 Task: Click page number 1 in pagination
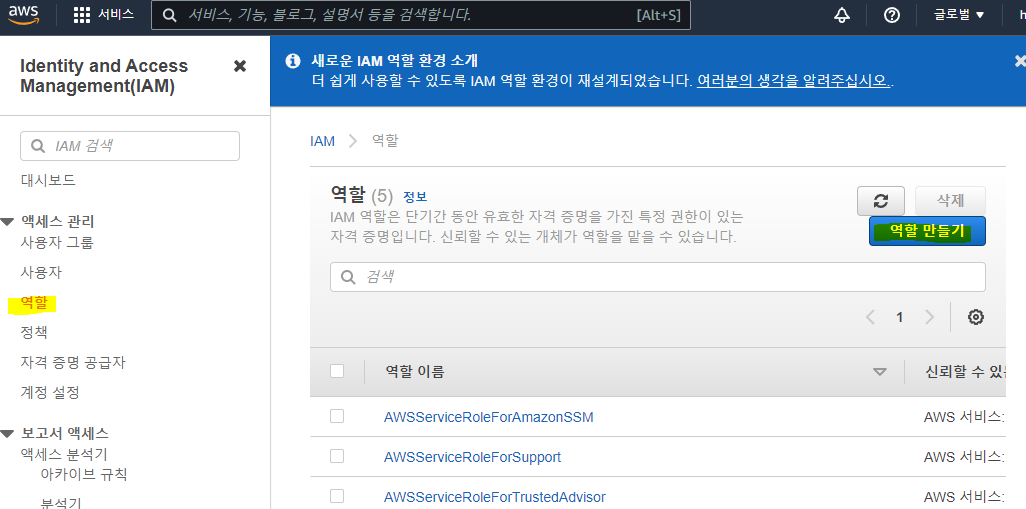point(900,317)
